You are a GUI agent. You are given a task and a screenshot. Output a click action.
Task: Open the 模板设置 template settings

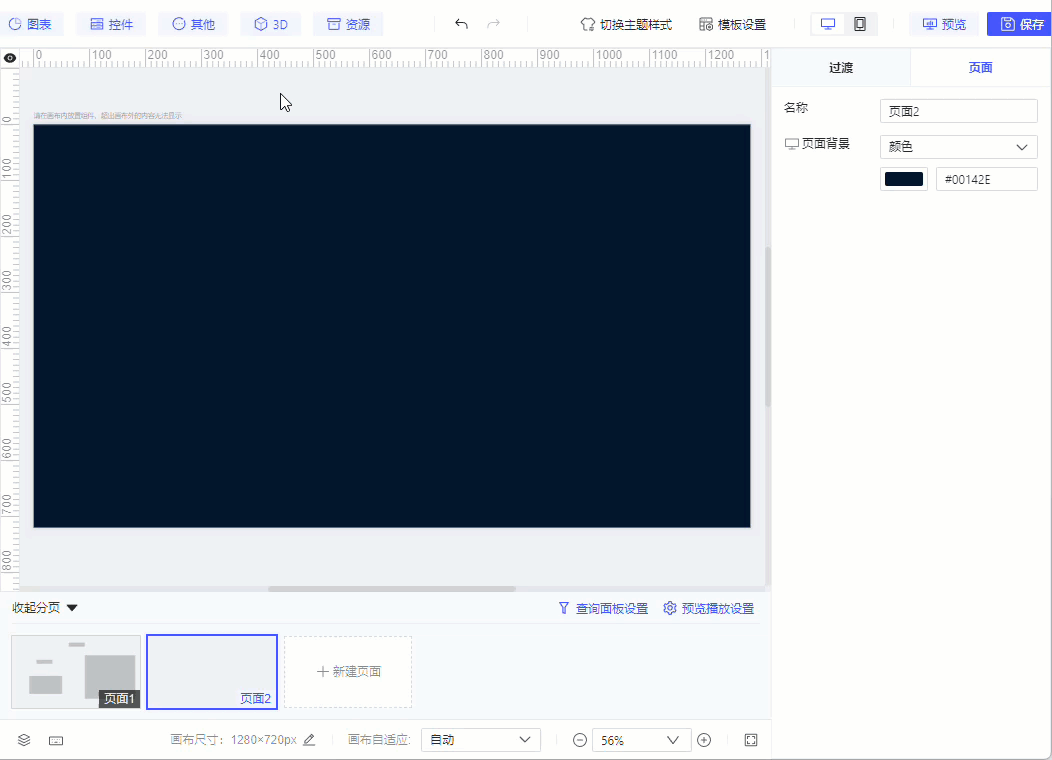click(x=735, y=24)
